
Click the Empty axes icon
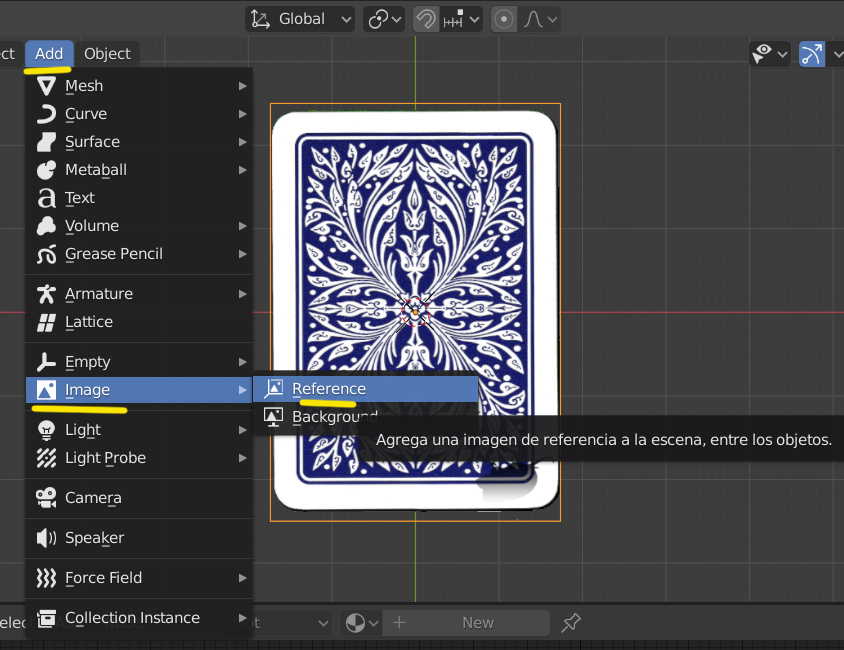[x=46, y=362]
